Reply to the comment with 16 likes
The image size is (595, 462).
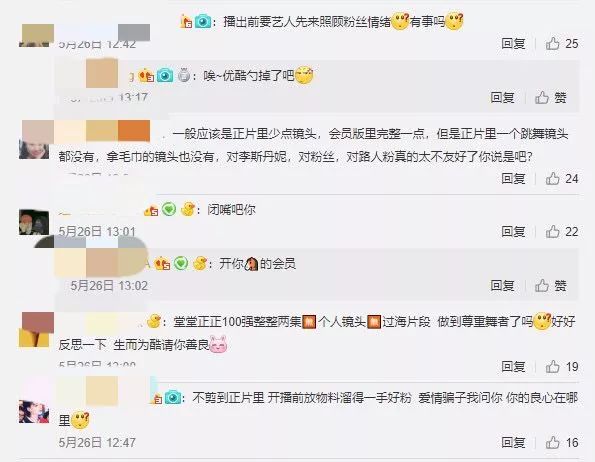click(513, 442)
